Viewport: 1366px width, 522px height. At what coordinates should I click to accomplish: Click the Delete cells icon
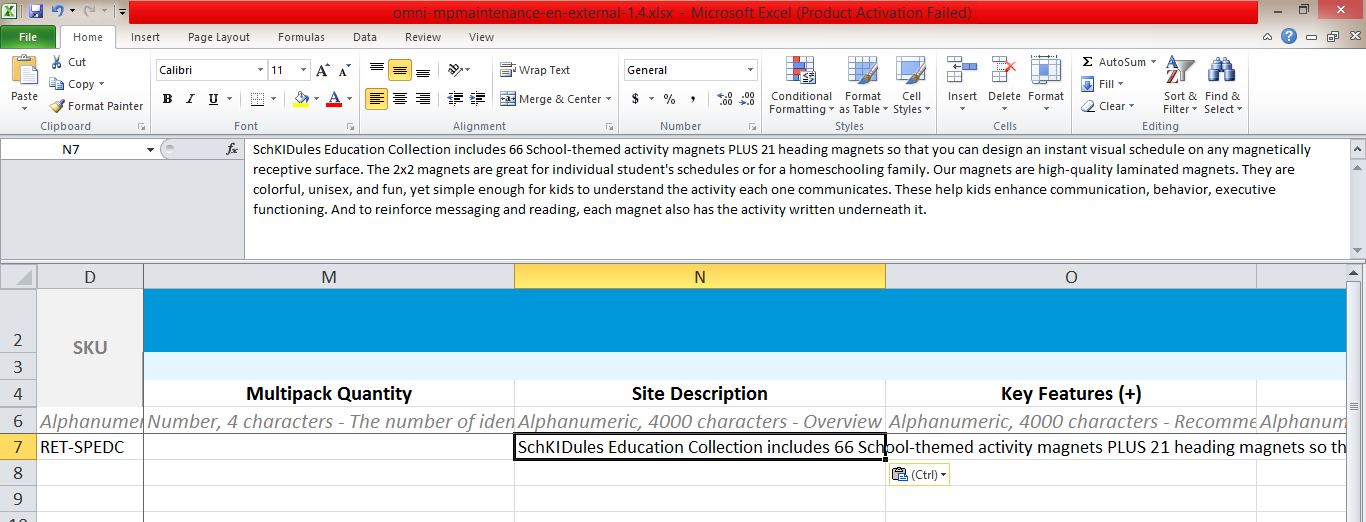(x=1004, y=71)
